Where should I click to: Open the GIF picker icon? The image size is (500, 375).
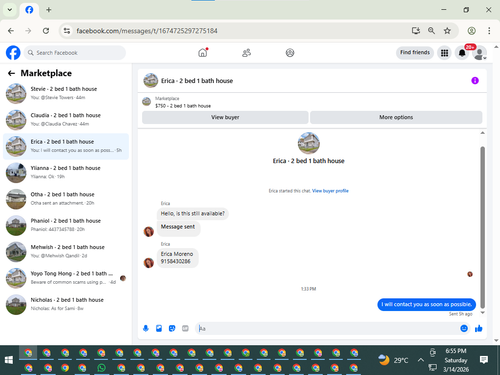(185, 328)
